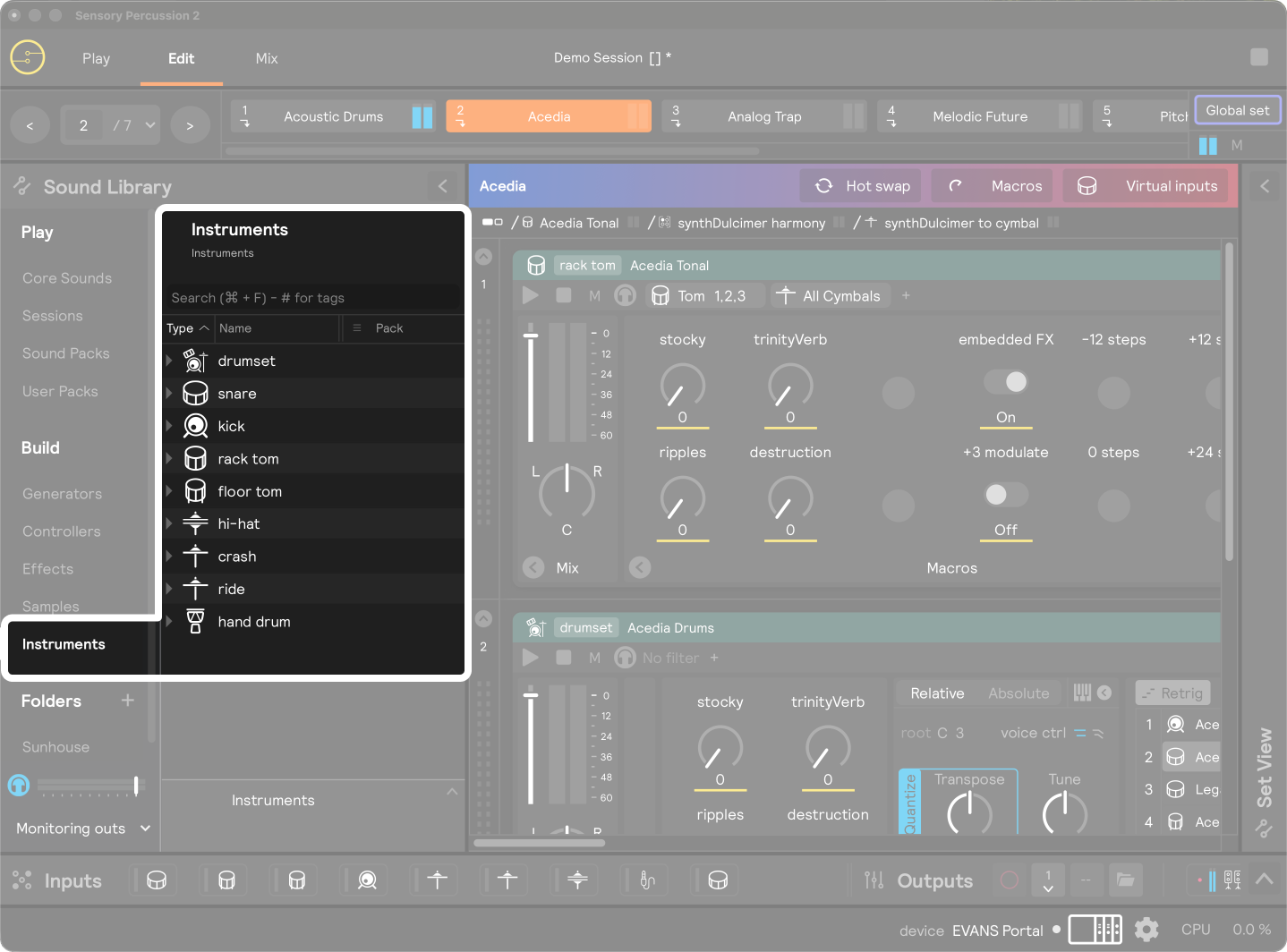Click the Outputs mixer sliders icon
Screen dimensions: 1287x952
(x=874, y=880)
